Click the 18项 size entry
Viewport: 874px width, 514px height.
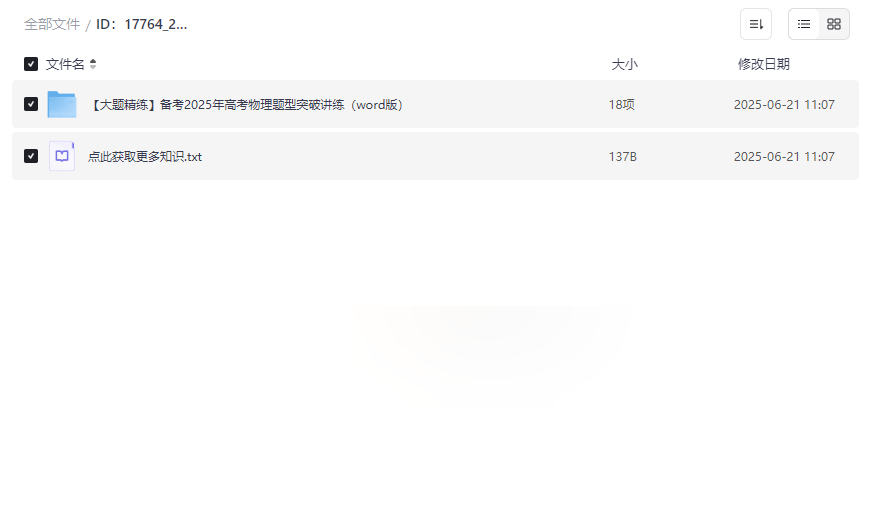pyautogui.click(x=621, y=105)
